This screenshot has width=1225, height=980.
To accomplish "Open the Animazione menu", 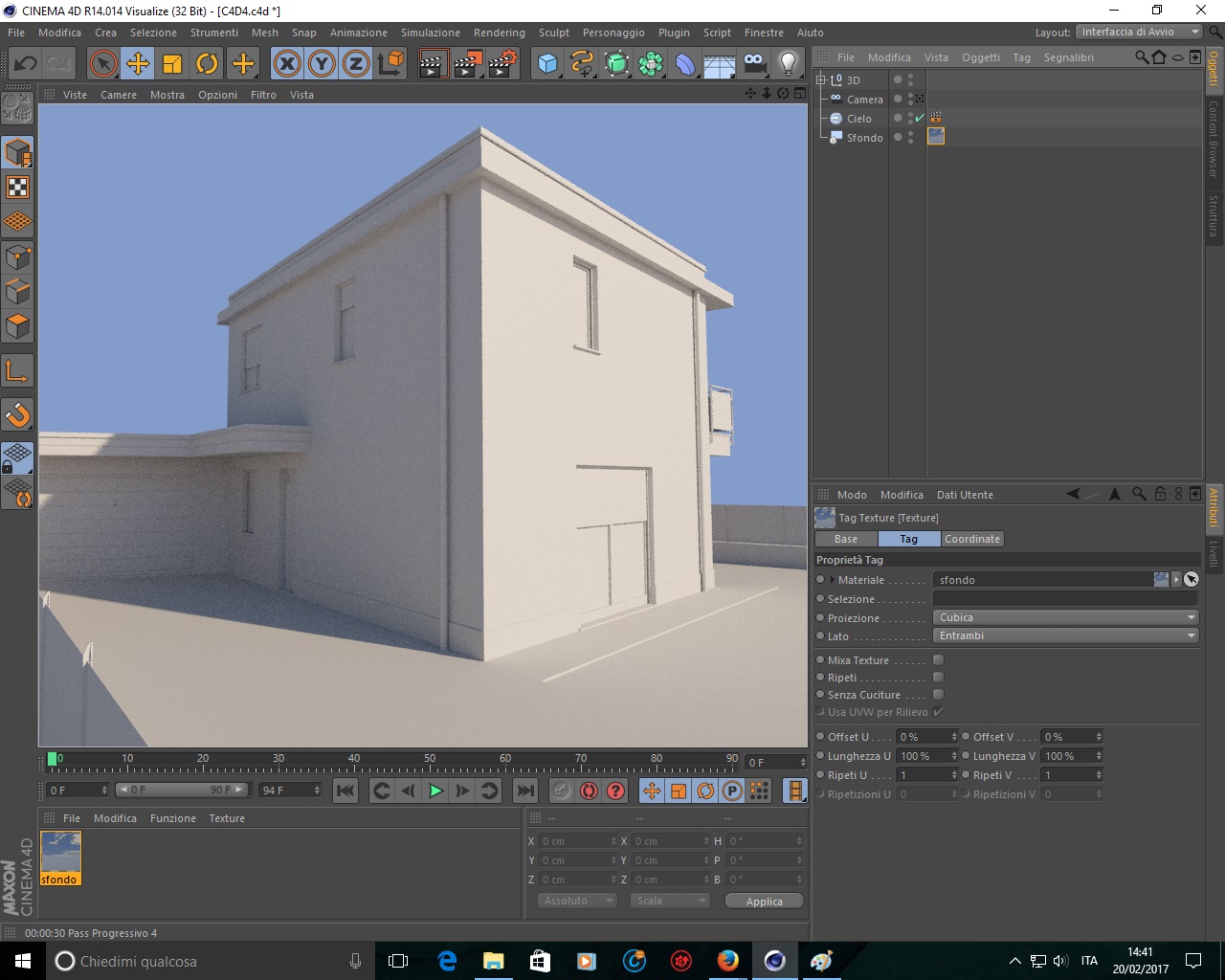I will coord(359,33).
